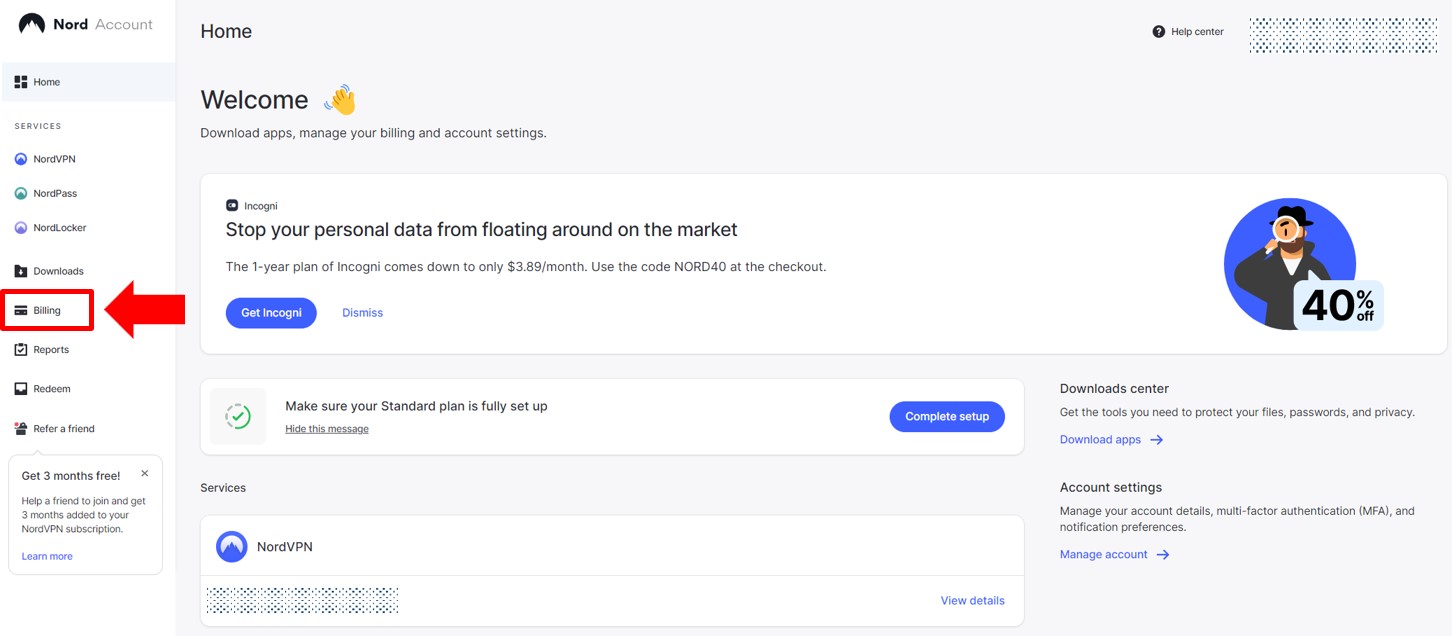Open the Billing page
Screen dimensions: 1452x636
(x=45, y=309)
